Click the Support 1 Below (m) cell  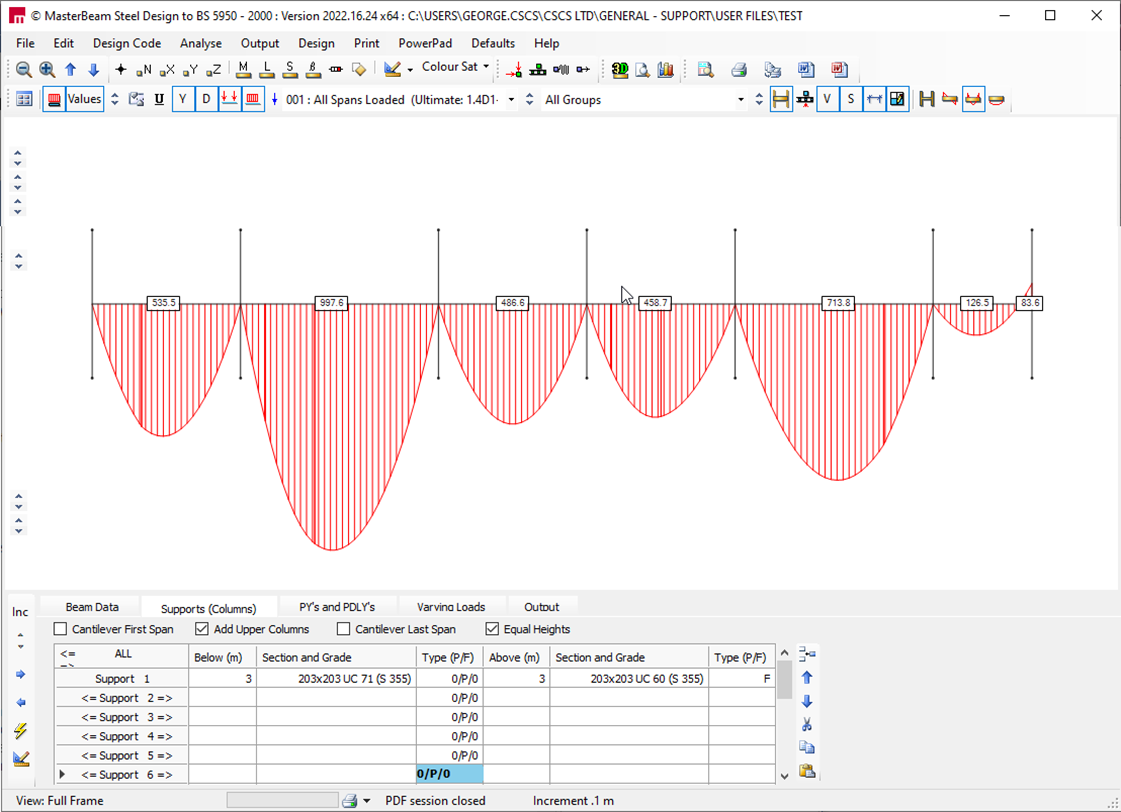pos(222,678)
